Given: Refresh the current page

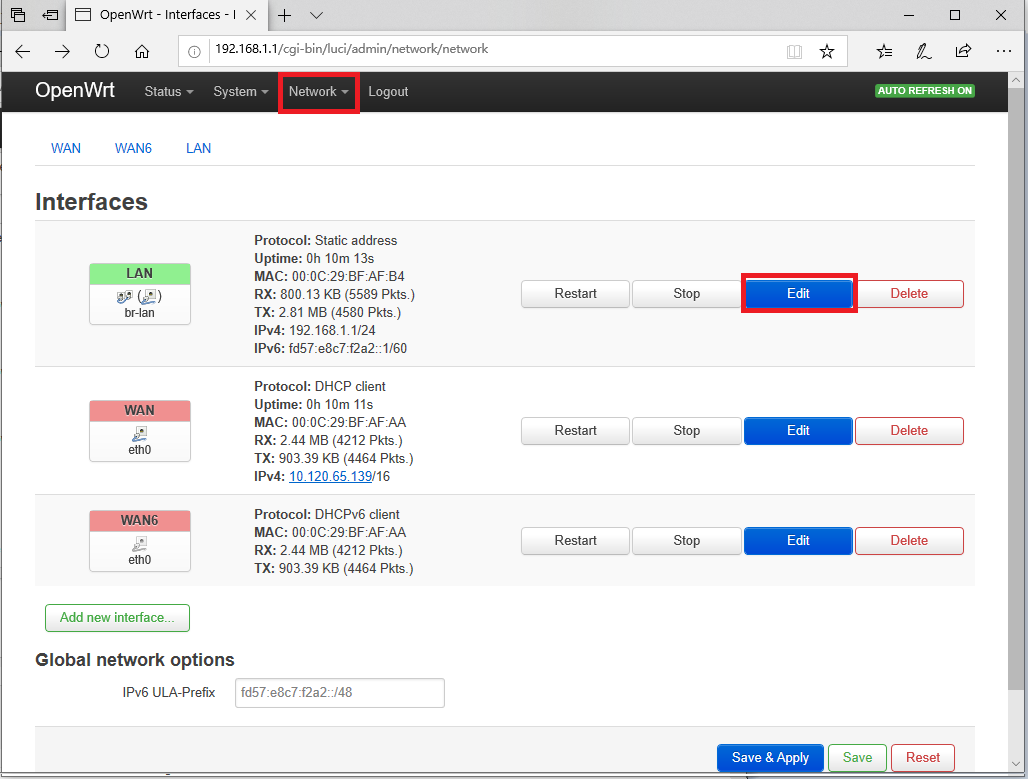Looking at the screenshot, I should point(102,51).
